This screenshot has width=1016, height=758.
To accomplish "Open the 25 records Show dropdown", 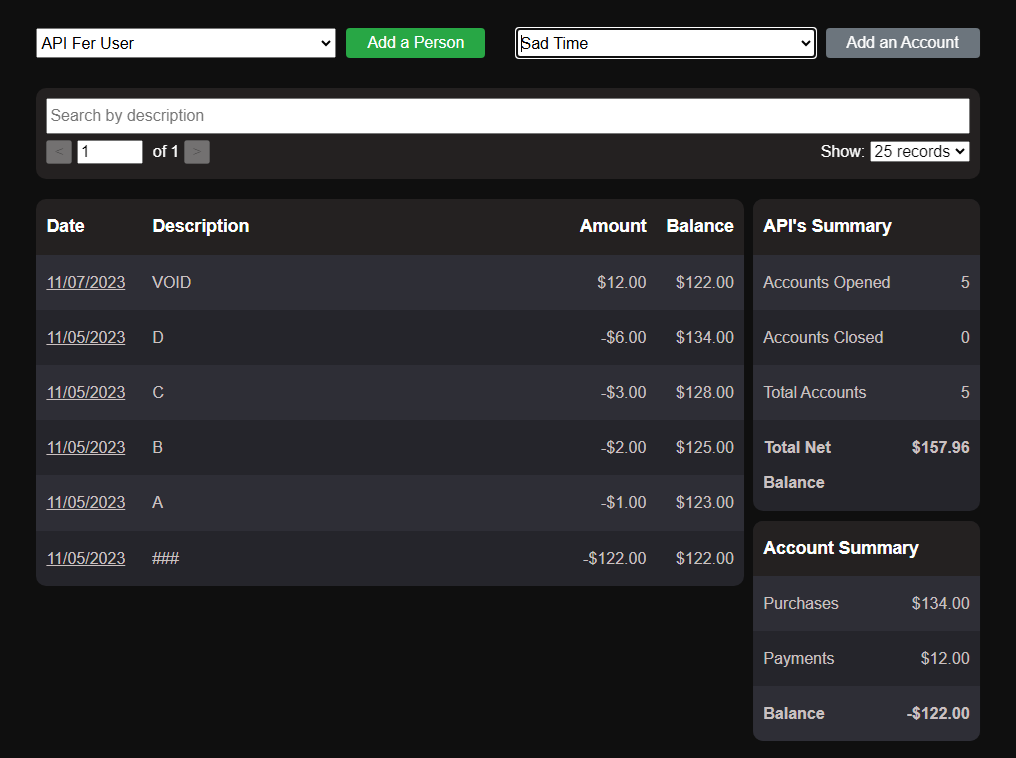I will pos(919,151).
